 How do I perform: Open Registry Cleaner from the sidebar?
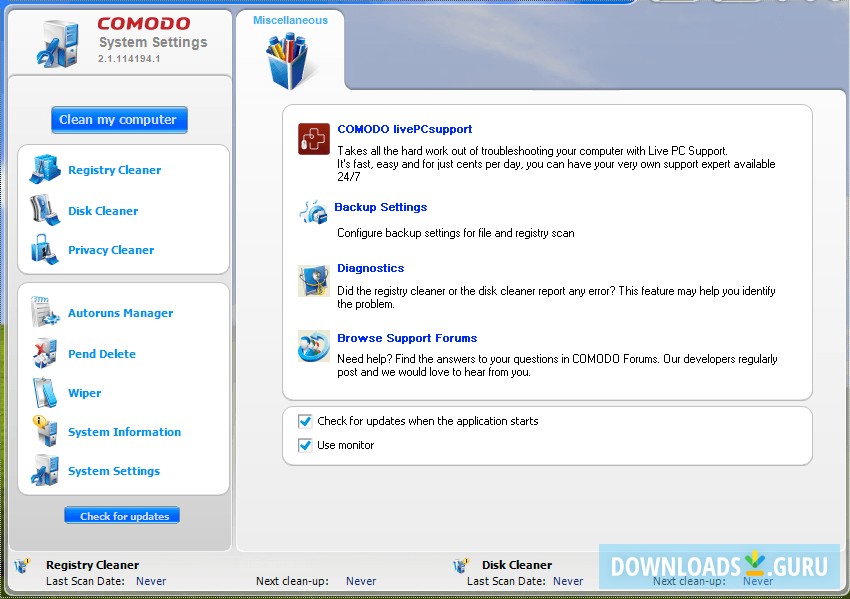pos(114,170)
